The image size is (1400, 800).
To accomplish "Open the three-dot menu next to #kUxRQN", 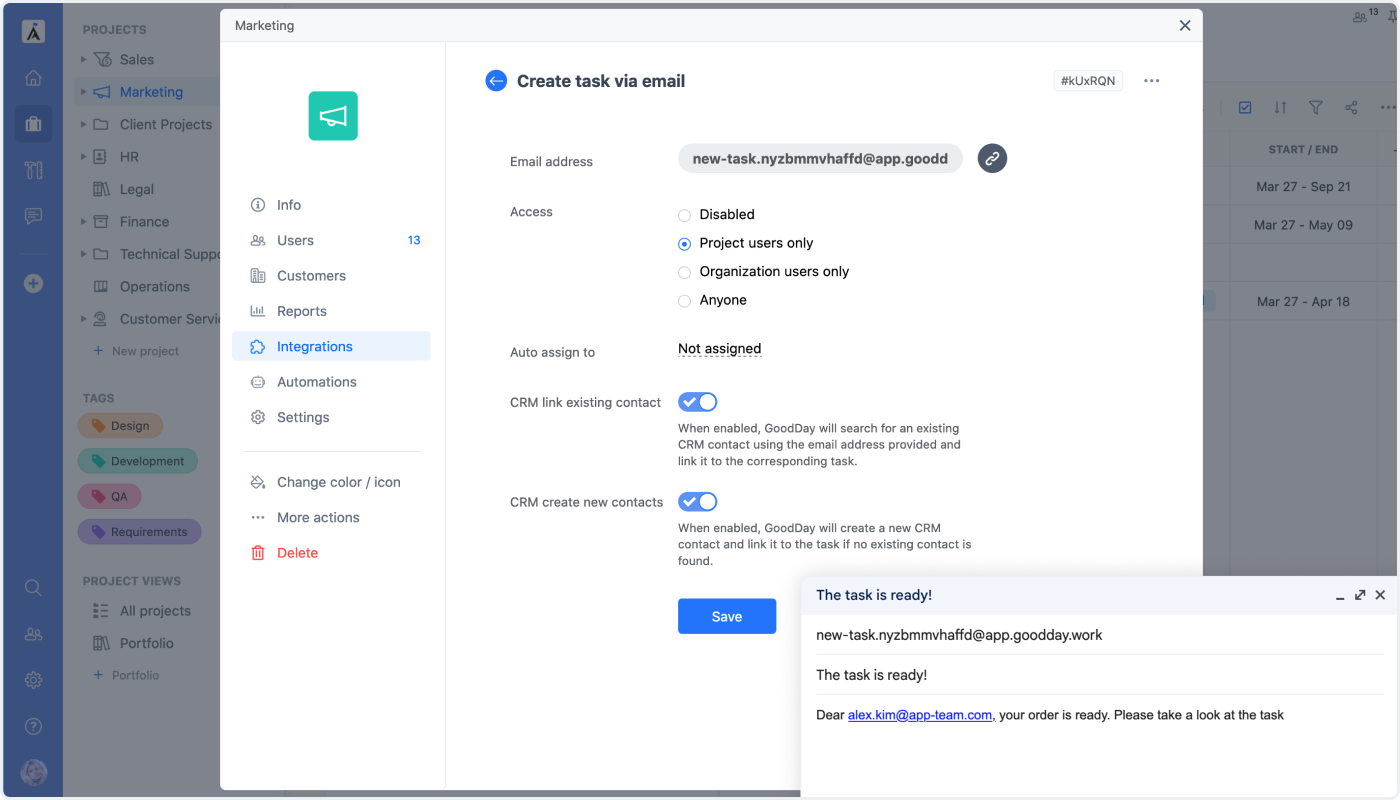I will [x=1151, y=81].
